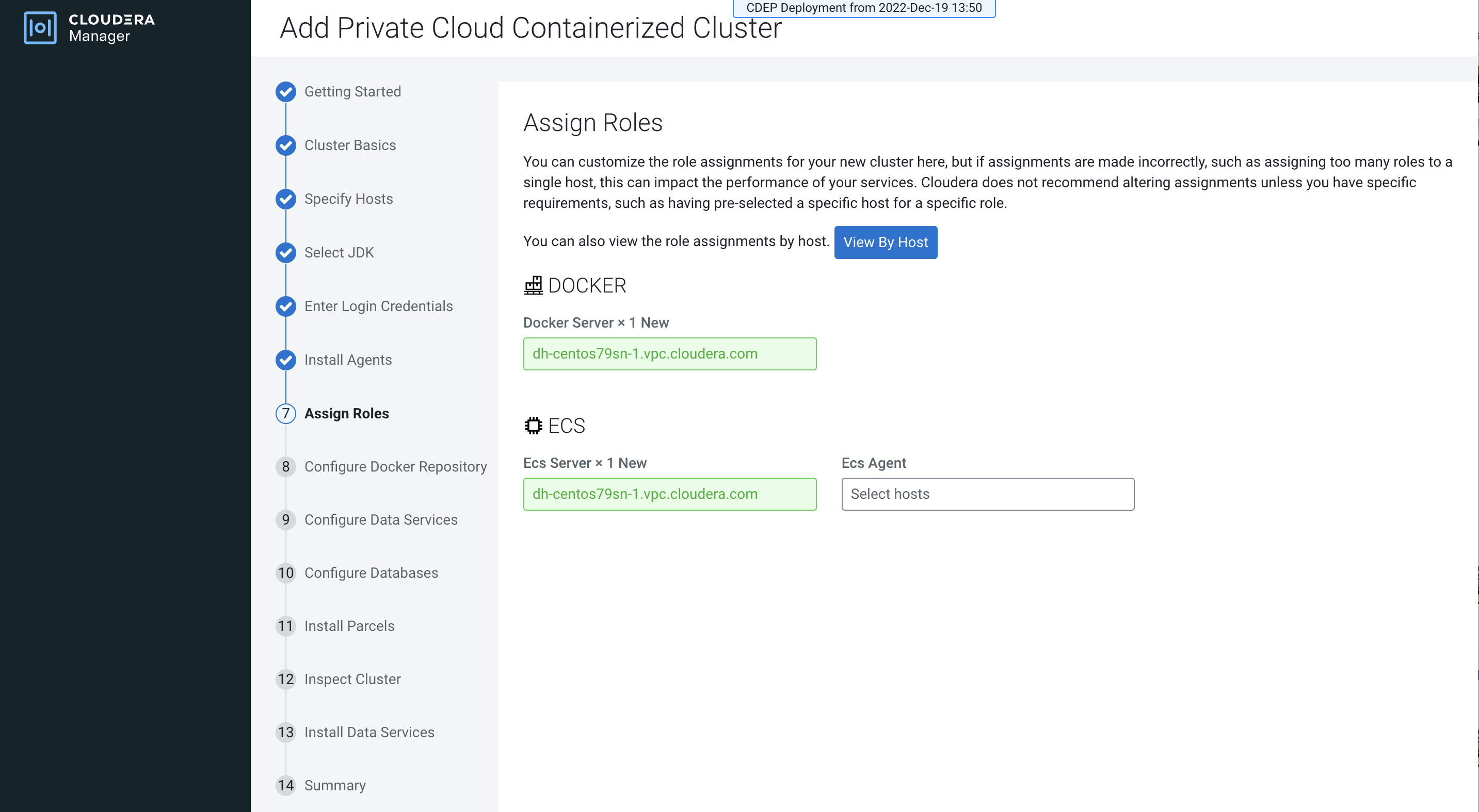Open the Ecs Agent Select hosts field
The height and width of the screenshot is (812, 1479).
click(988, 494)
